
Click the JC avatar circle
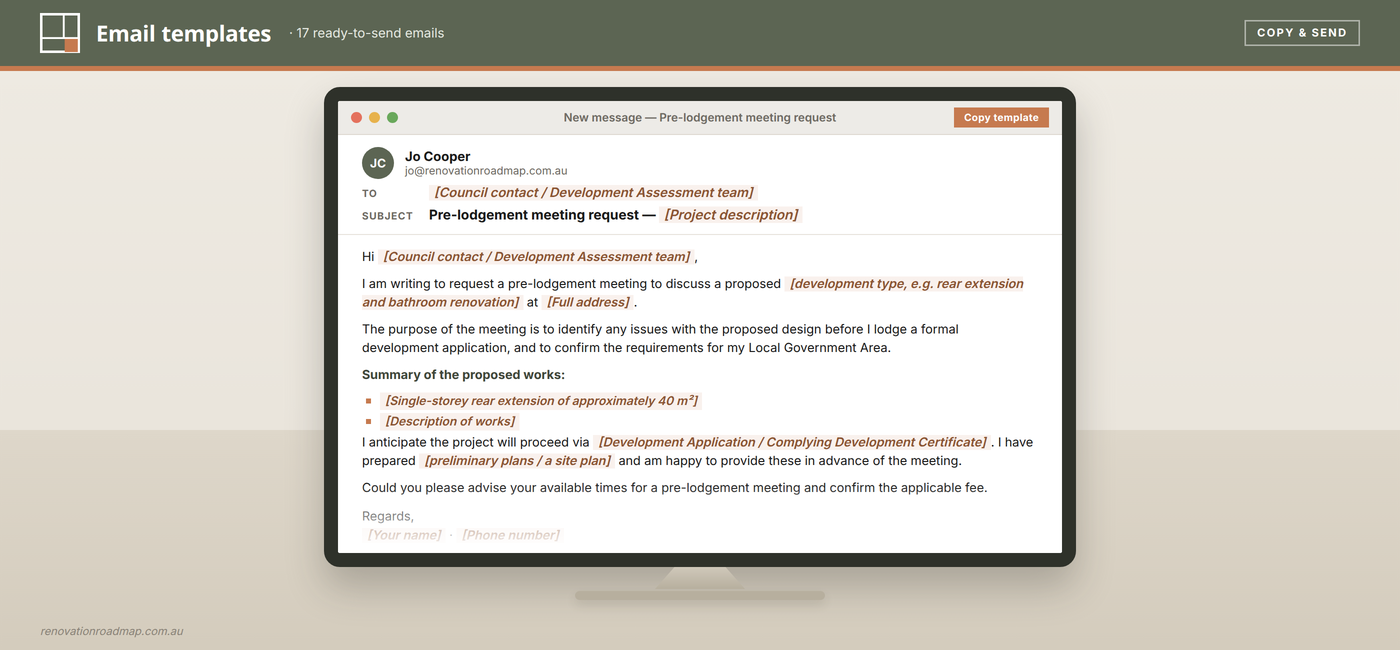point(378,163)
